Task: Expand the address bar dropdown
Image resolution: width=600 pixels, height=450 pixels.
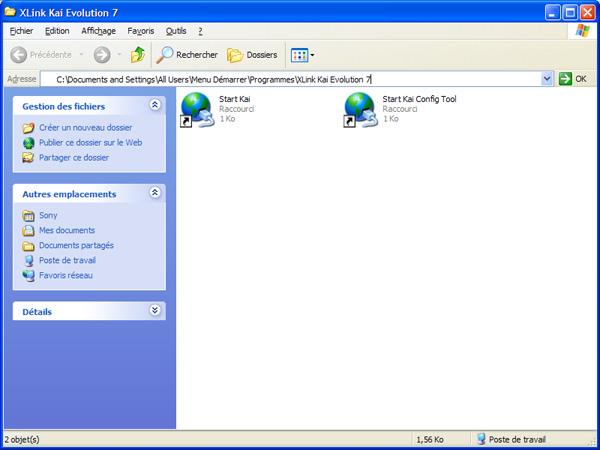Action: pos(547,79)
